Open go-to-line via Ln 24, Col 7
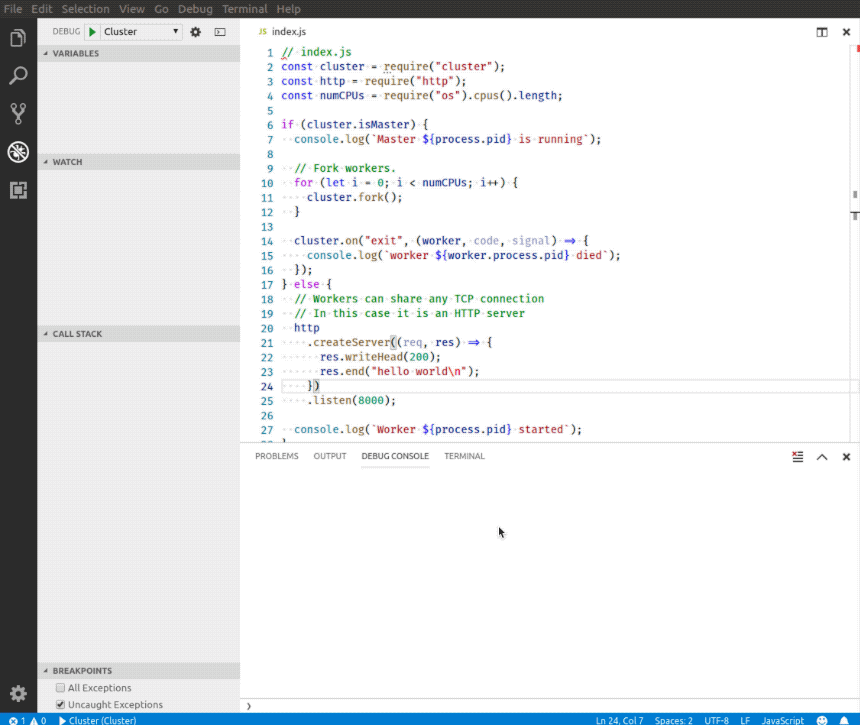This screenshot has height=725, width=860. 620,720
